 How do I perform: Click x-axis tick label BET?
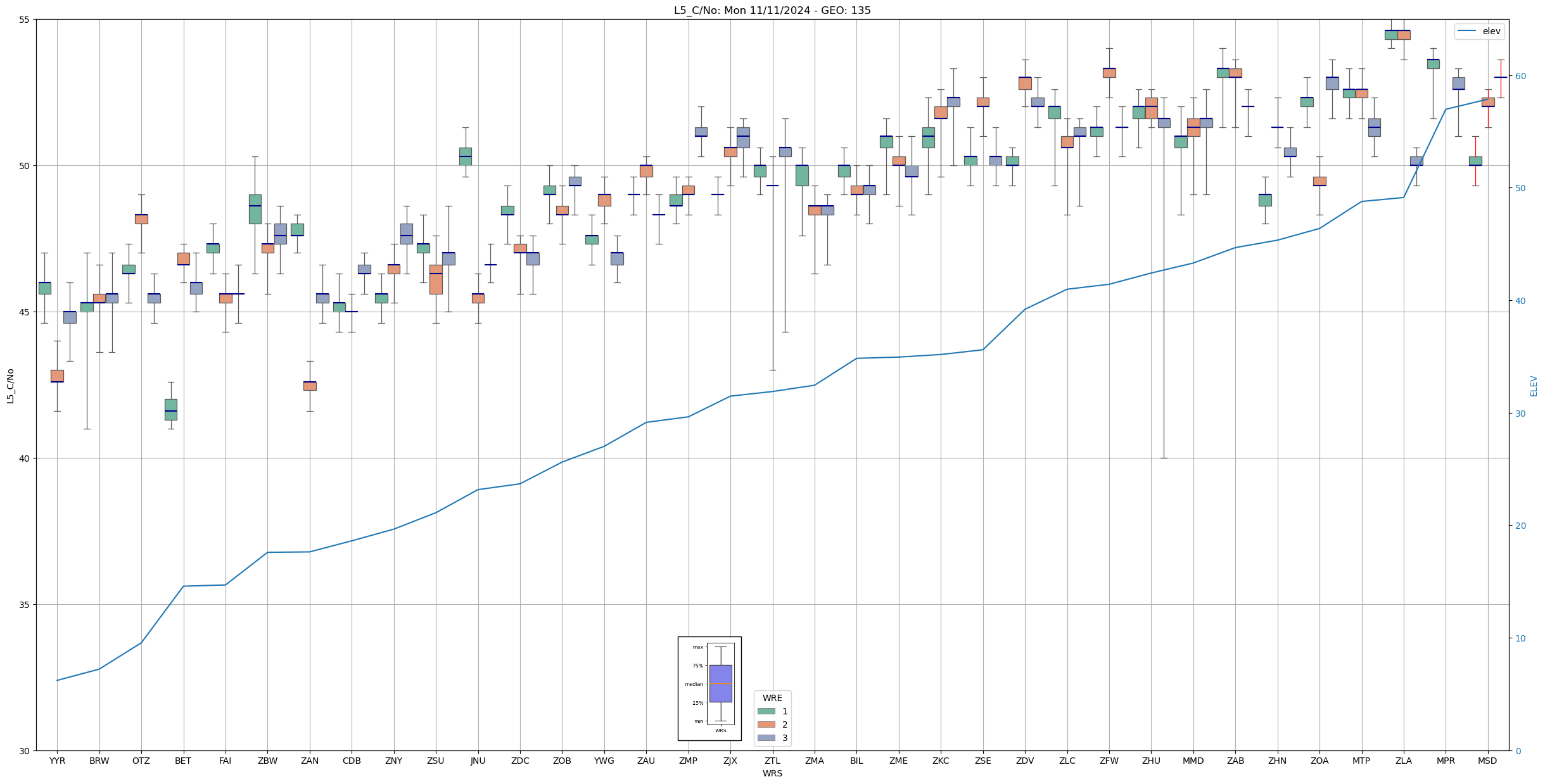(183, 761)
